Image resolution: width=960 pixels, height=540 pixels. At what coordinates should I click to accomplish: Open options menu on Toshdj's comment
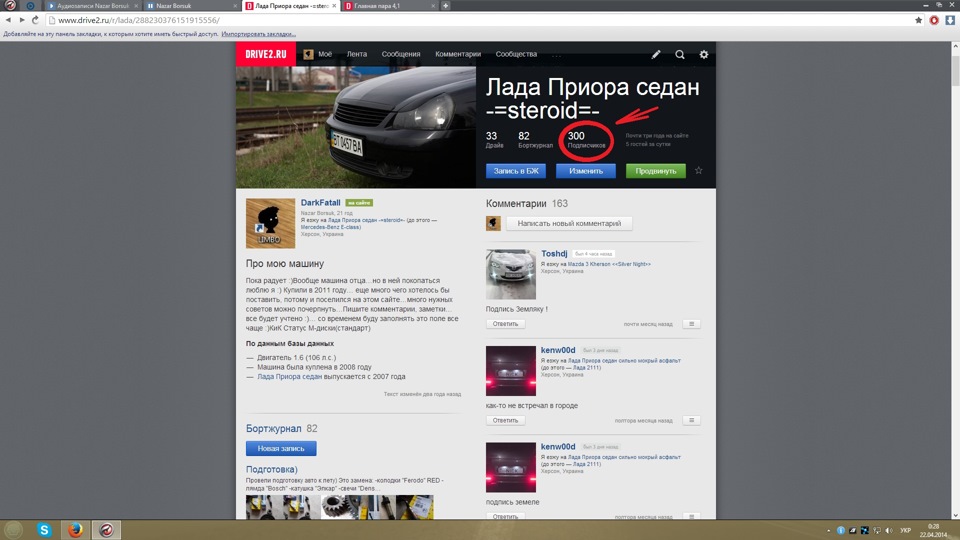[x=691, y=324]
